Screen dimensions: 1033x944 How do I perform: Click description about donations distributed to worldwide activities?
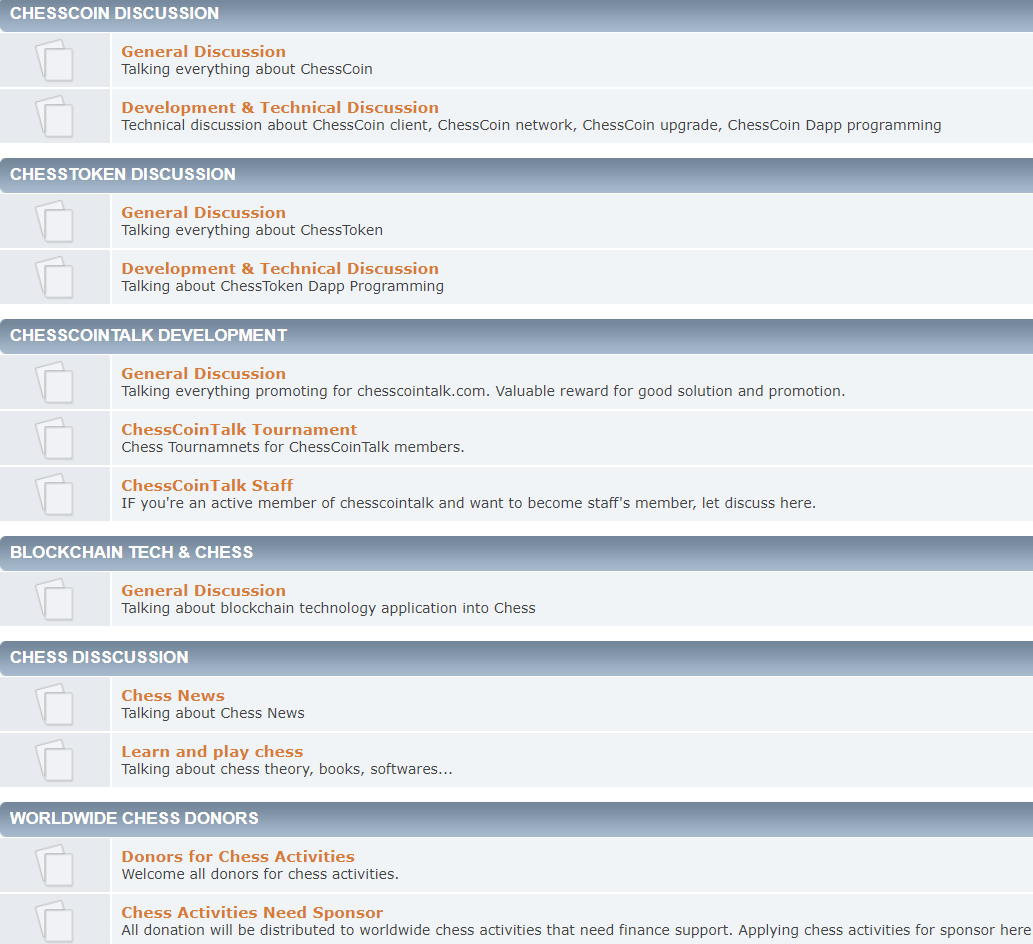[576, 930]
